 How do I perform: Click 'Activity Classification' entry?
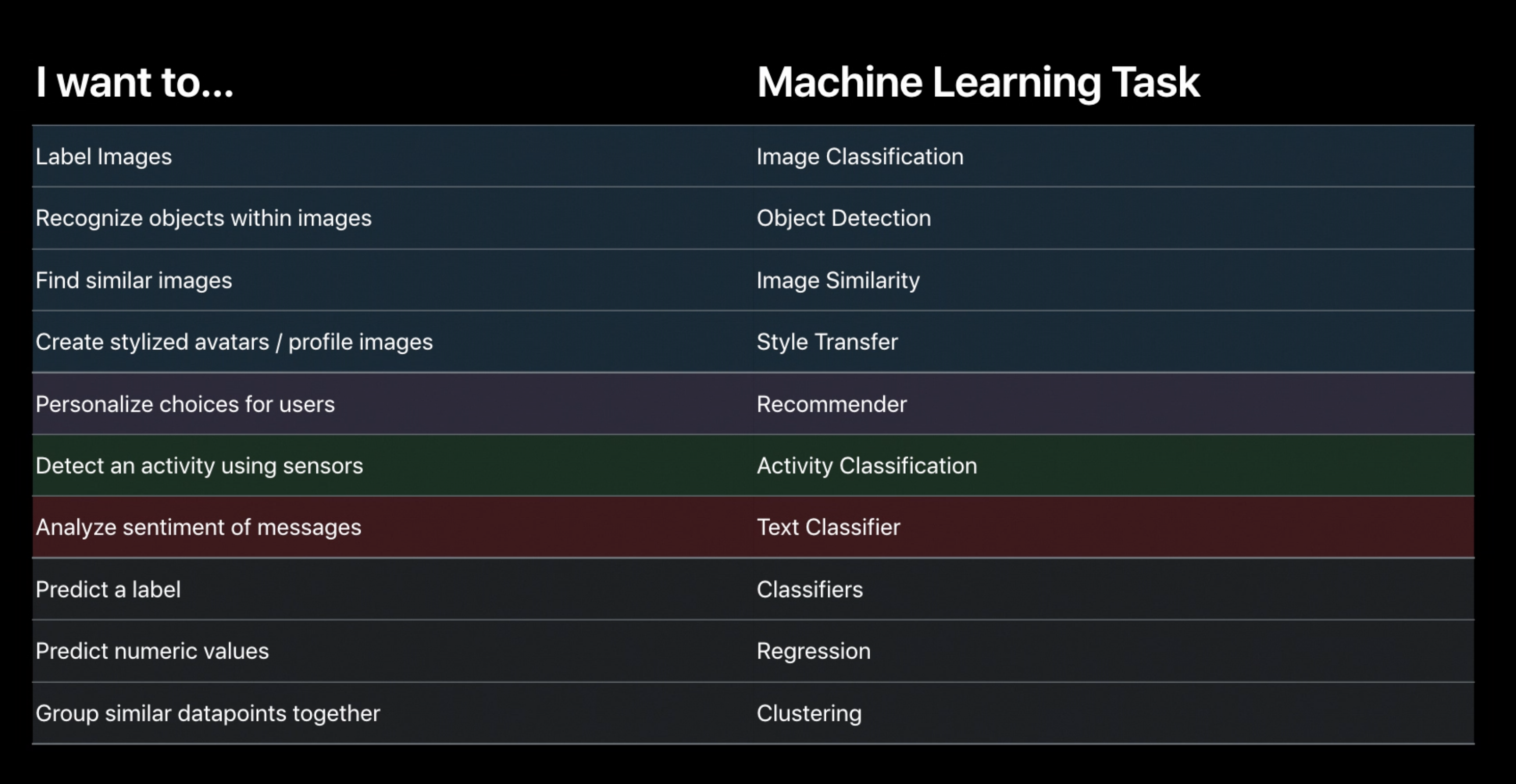pos(867,466)
